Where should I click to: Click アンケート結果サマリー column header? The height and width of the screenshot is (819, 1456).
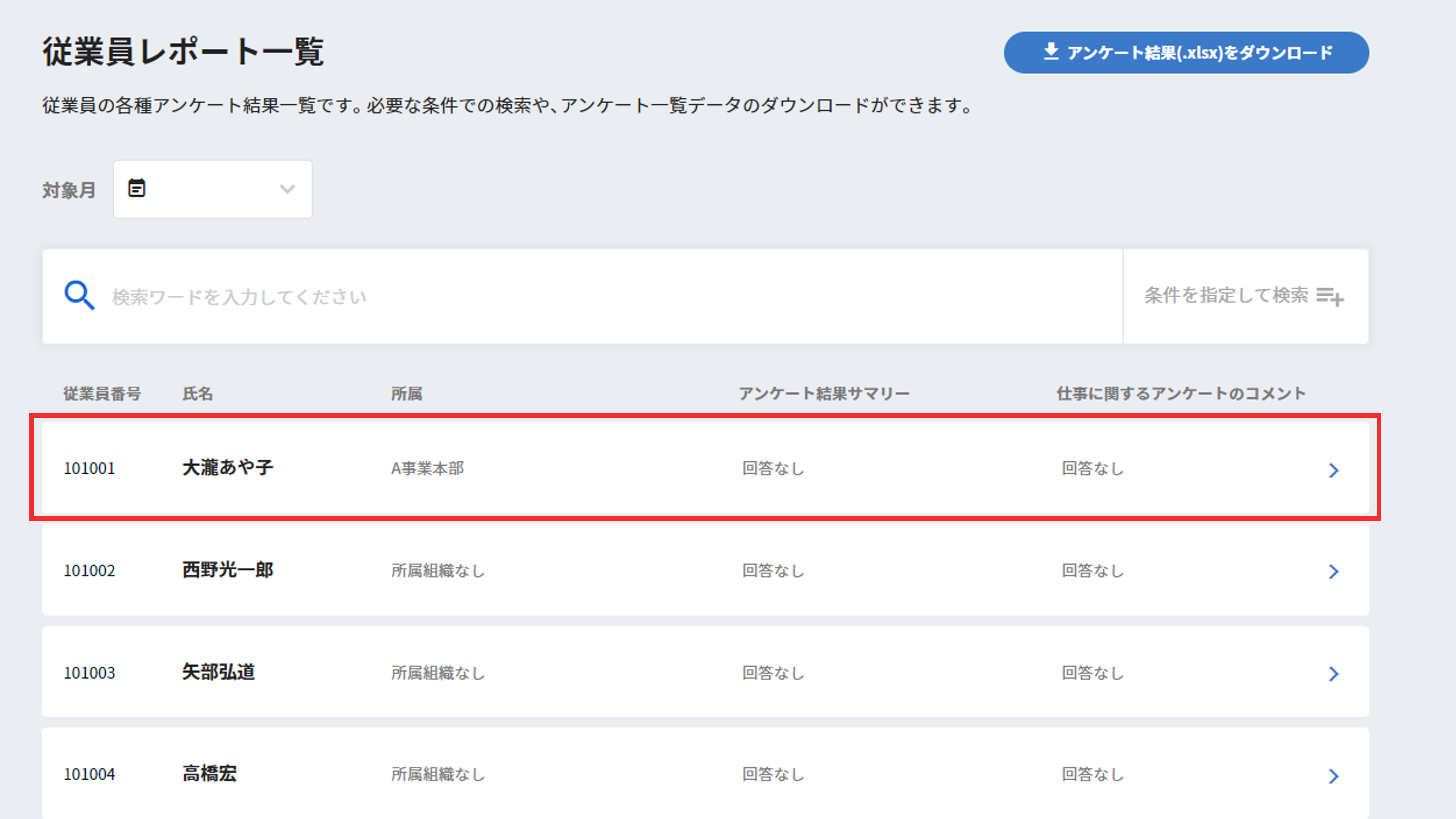[x=824, y=393]
